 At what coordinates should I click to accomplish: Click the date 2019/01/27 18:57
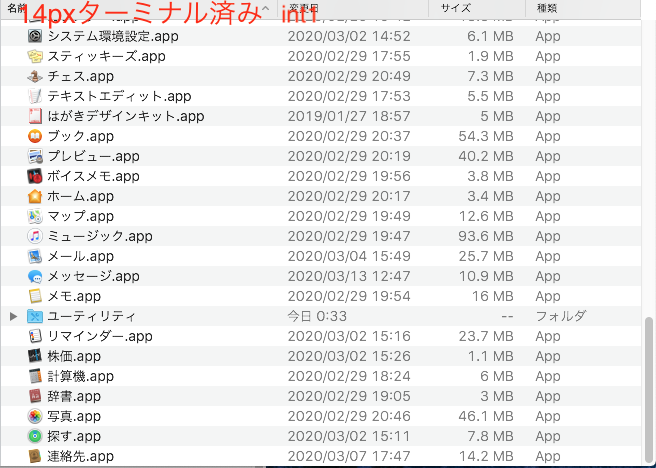[349, 116]
